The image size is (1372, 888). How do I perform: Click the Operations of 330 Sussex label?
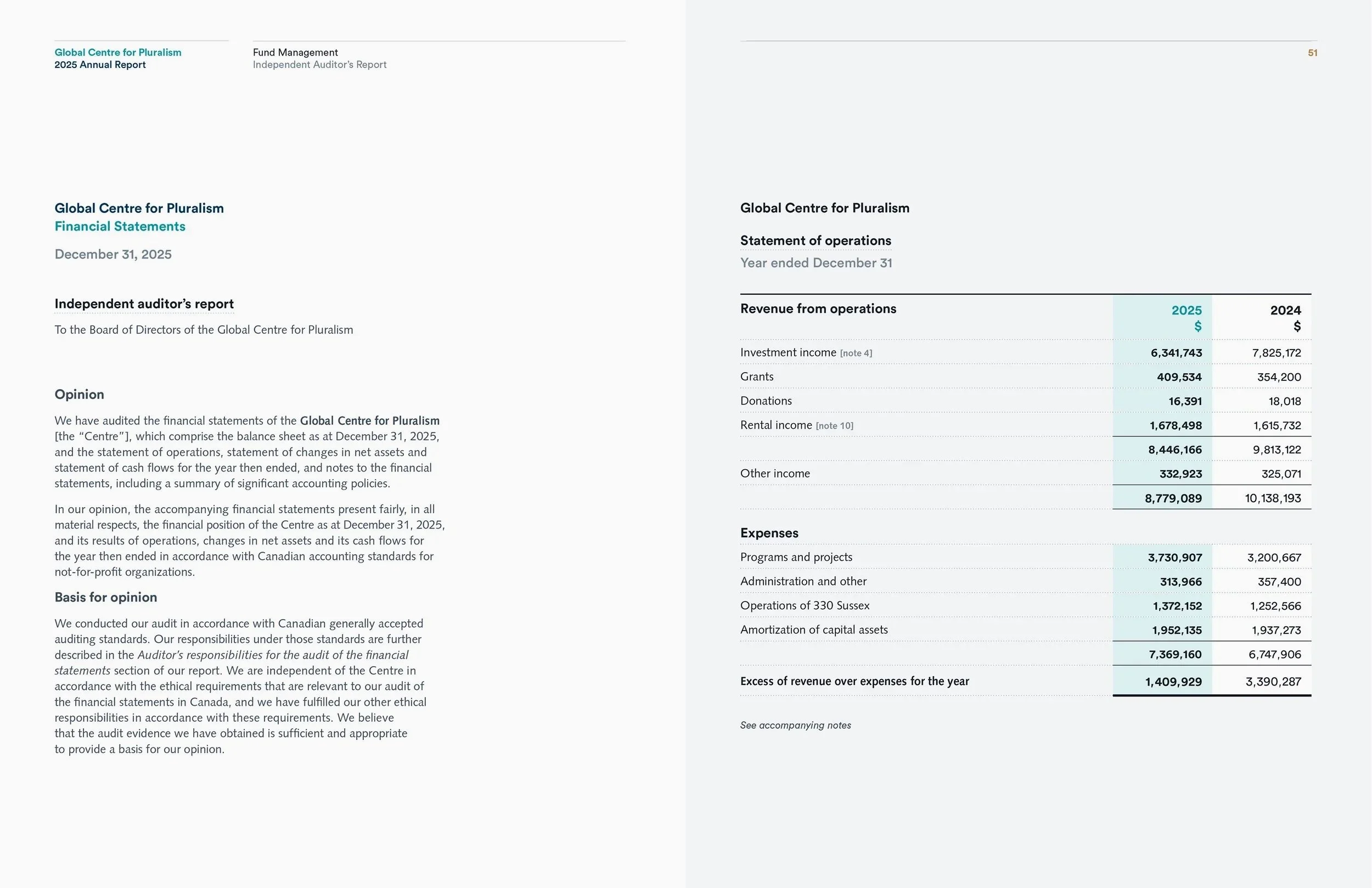805,605
